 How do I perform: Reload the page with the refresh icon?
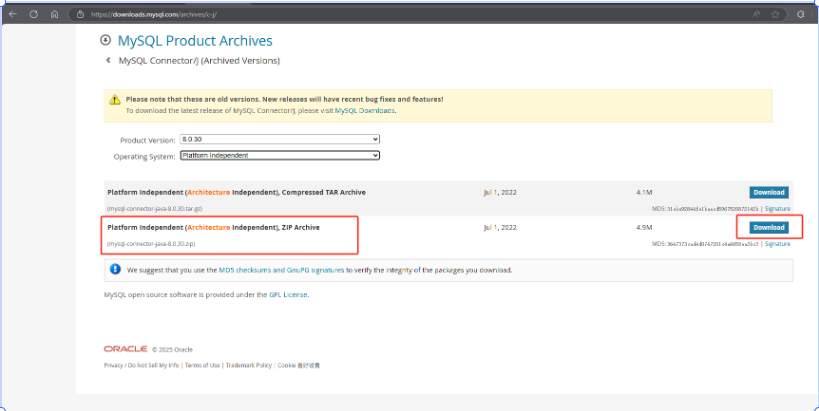(x=34, y=15)
